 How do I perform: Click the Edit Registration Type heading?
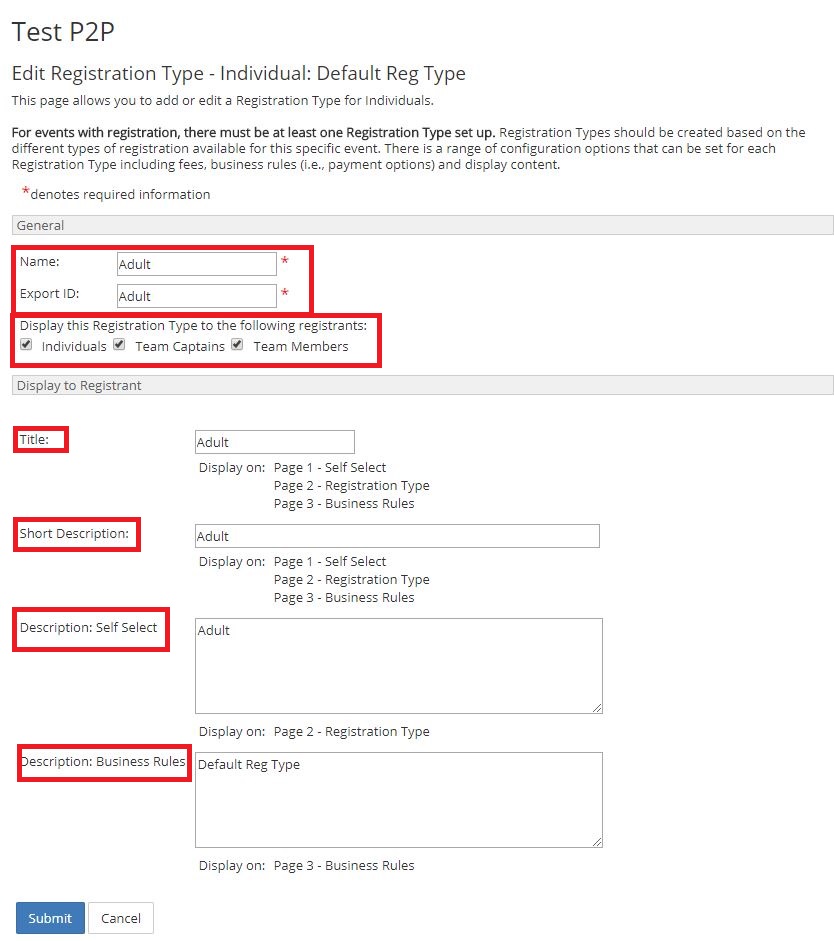pos(239,73)
